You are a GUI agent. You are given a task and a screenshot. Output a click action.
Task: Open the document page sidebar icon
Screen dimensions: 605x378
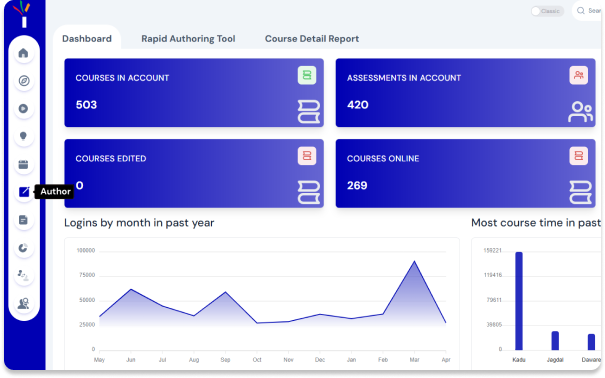tap(24, 220)
